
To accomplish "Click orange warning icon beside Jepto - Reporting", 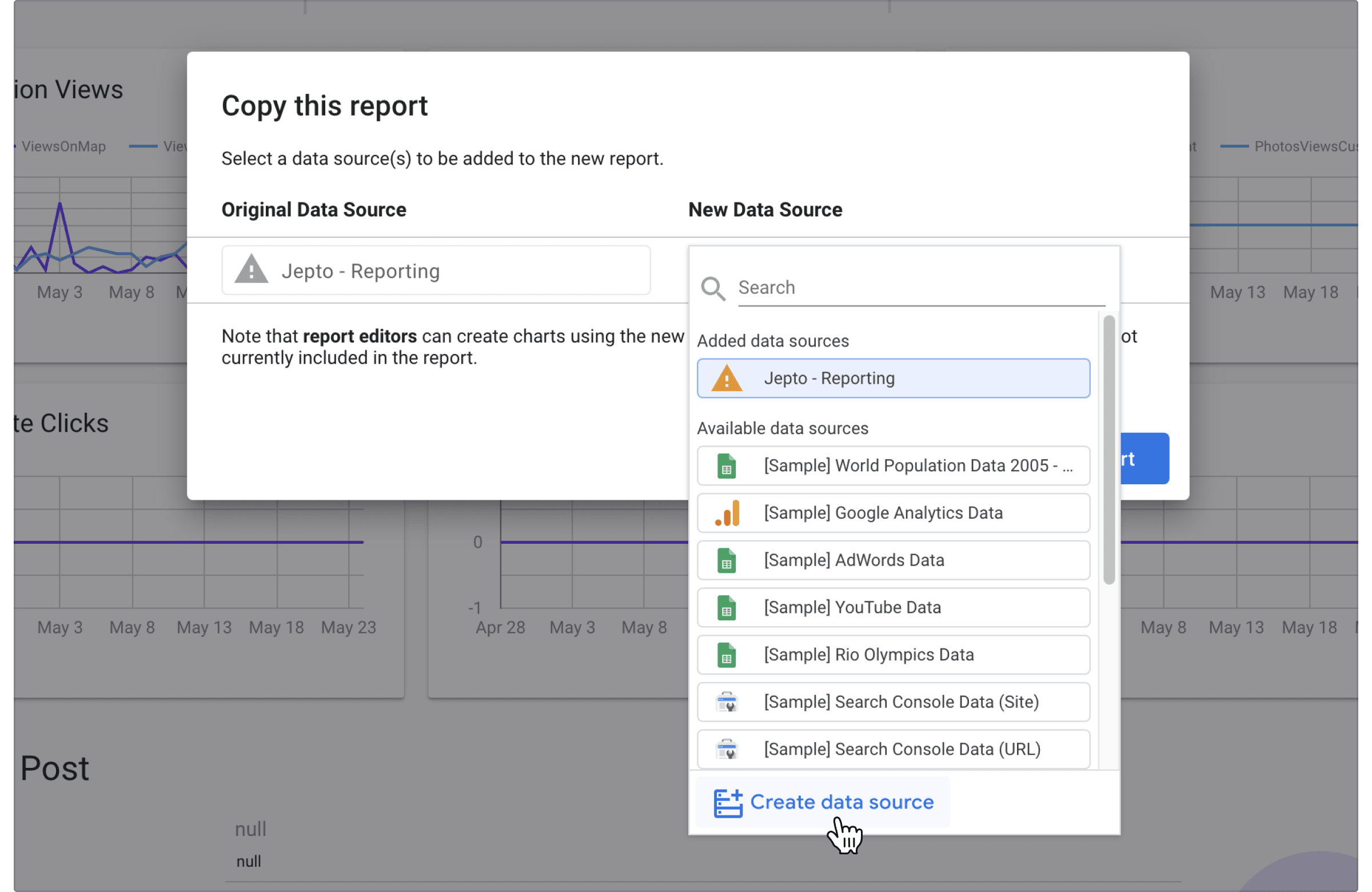I will pyautogui.click(x=727, y=379).
